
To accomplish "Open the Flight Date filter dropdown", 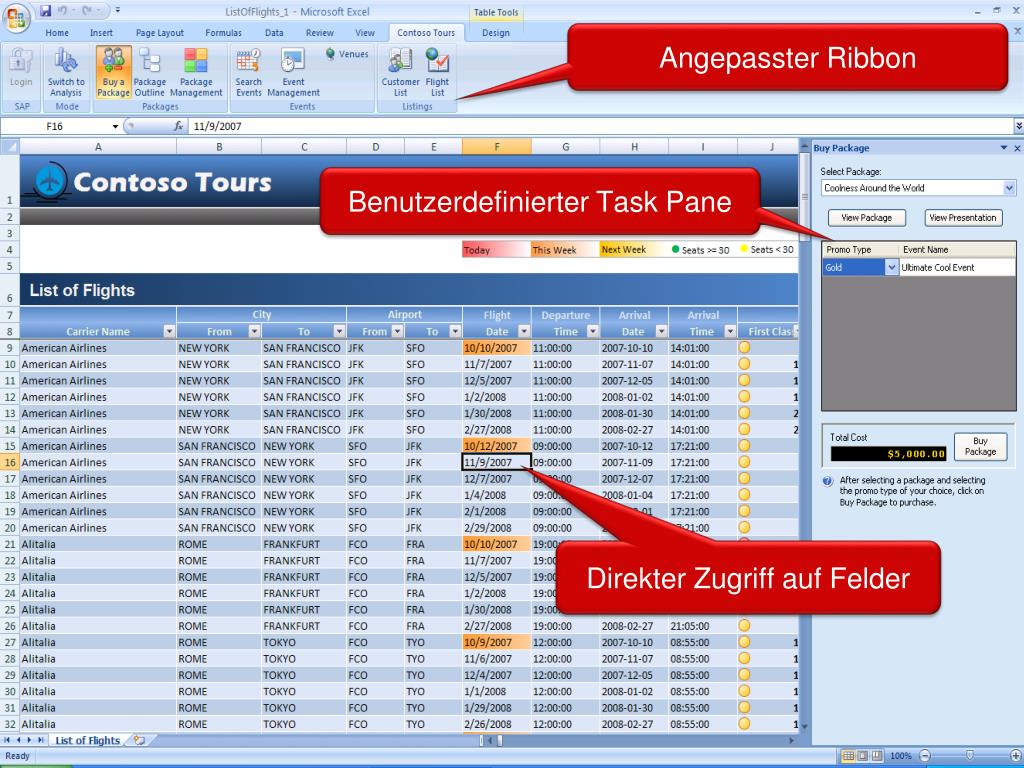I will 524,331.
